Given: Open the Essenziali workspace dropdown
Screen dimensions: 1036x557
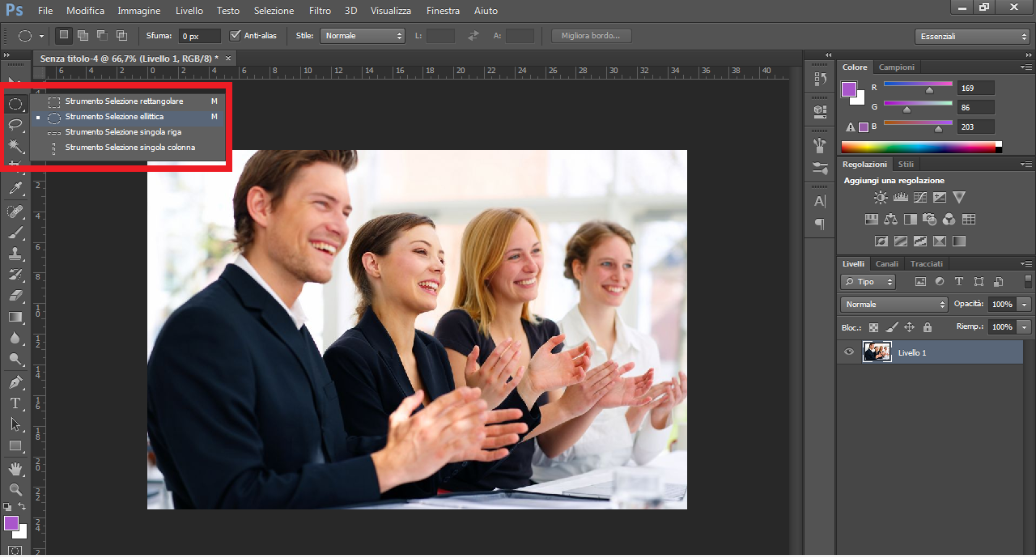Looking at the screenshot, I should click(973, 36).
